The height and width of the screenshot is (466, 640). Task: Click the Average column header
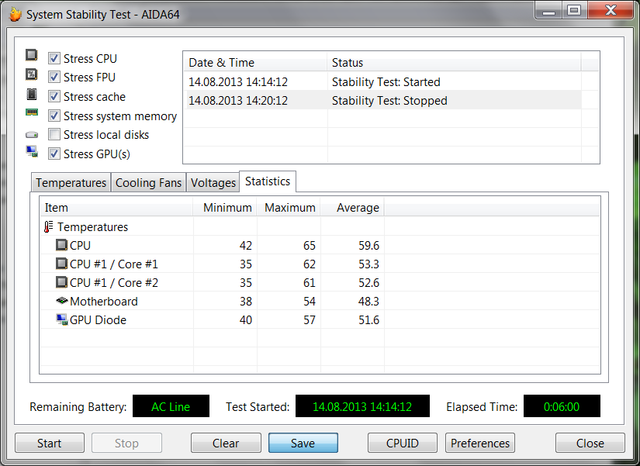[357, 208]
